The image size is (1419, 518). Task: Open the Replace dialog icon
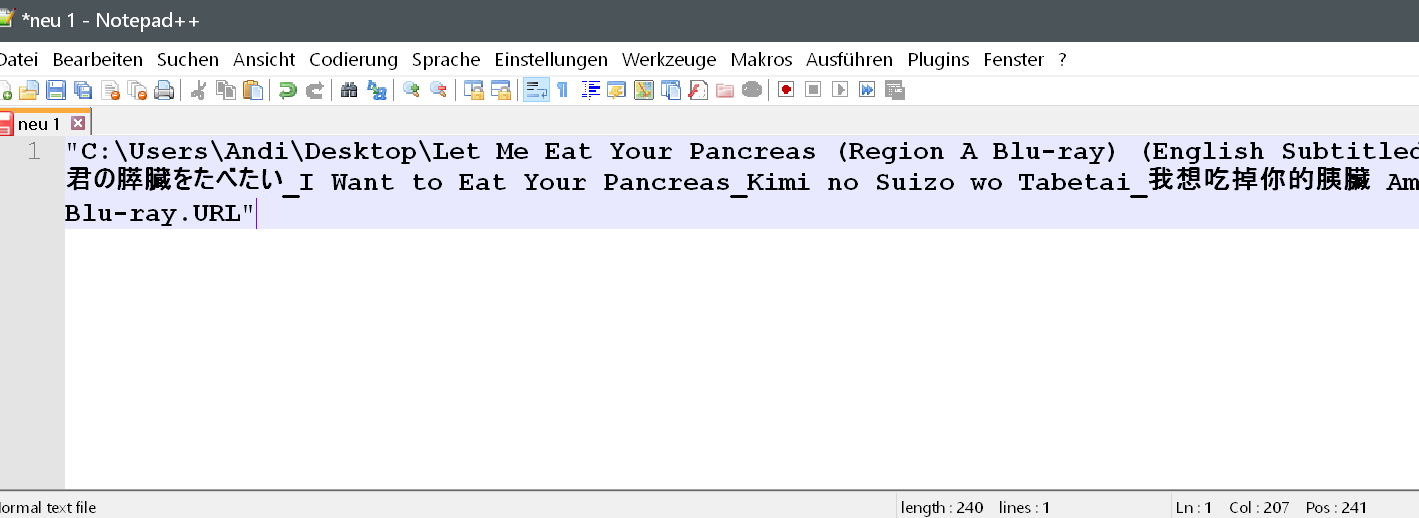pyautogui.click(x=376, y=90)
